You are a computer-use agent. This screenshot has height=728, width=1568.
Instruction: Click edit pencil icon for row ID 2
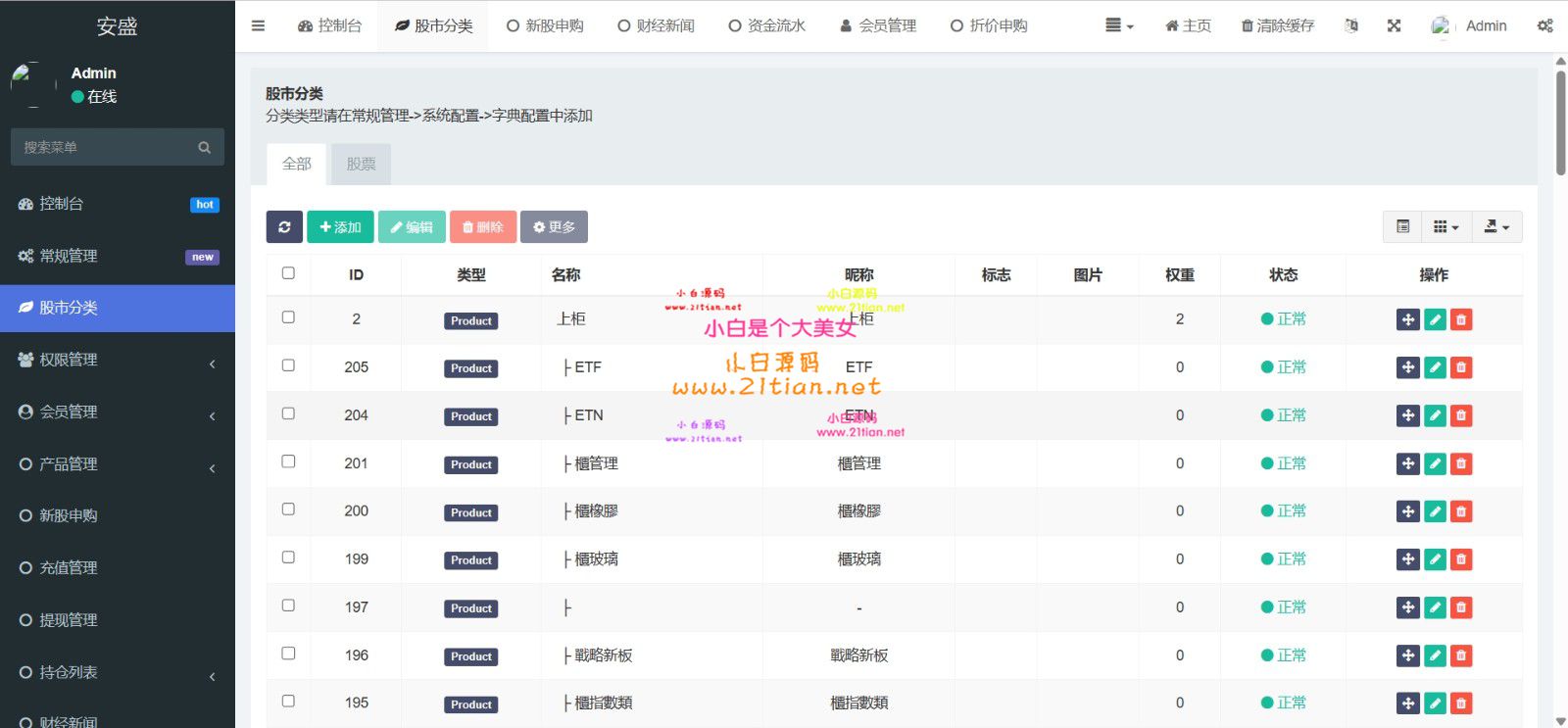pos(1435,319)
